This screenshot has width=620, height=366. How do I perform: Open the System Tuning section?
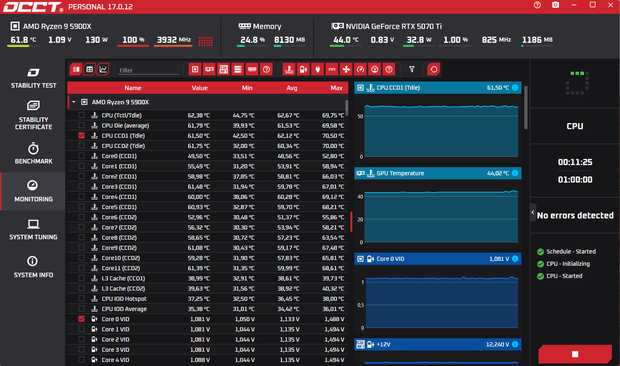point(33,229)
